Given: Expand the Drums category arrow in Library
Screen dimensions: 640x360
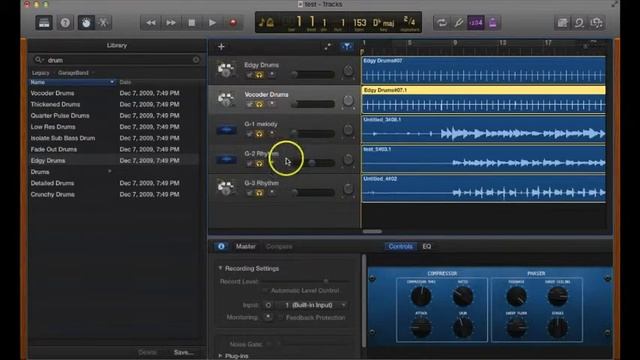Looking at the screenshot, I should point(109,171).
